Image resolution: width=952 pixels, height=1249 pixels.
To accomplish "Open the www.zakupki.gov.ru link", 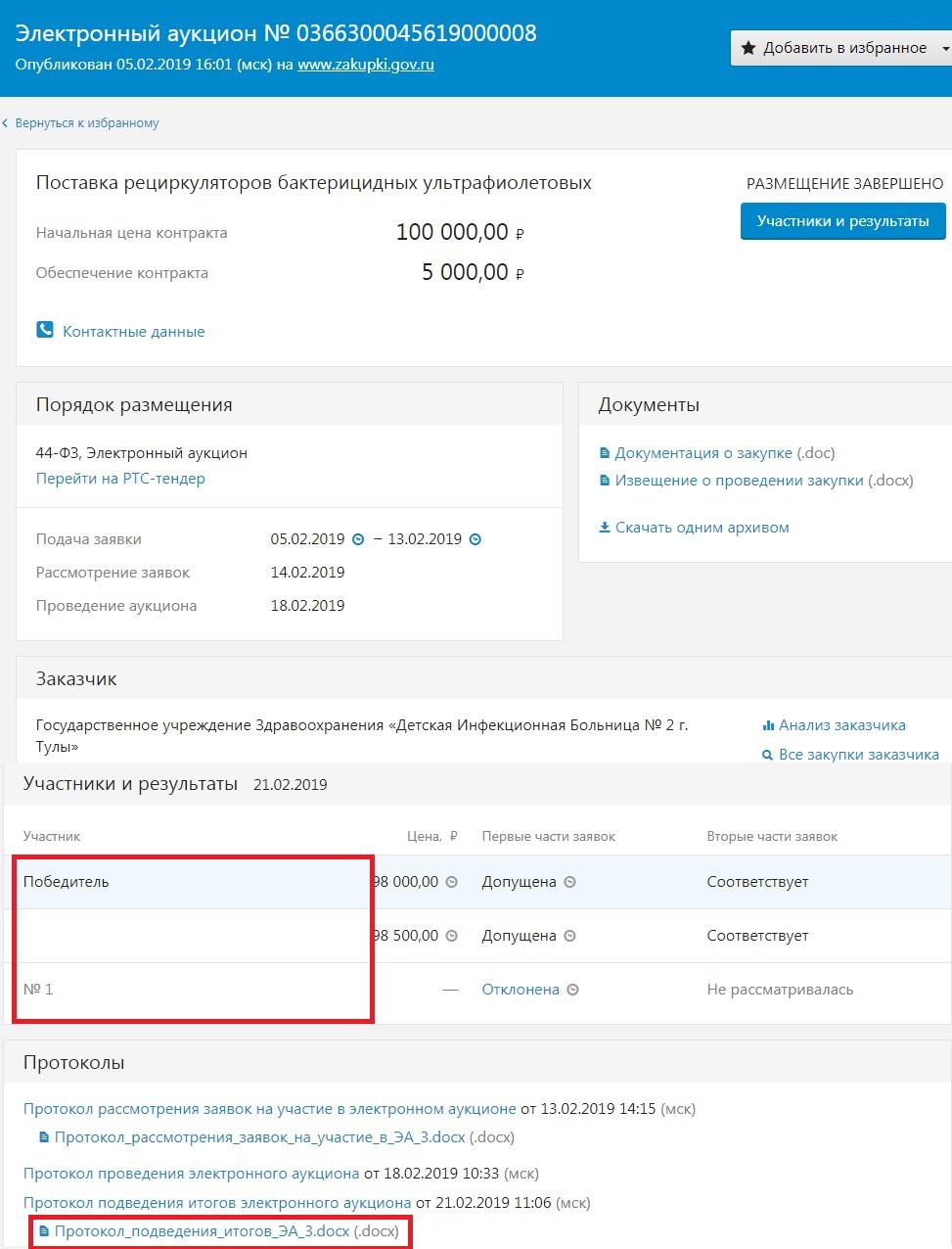I will (x=366, y=65).
